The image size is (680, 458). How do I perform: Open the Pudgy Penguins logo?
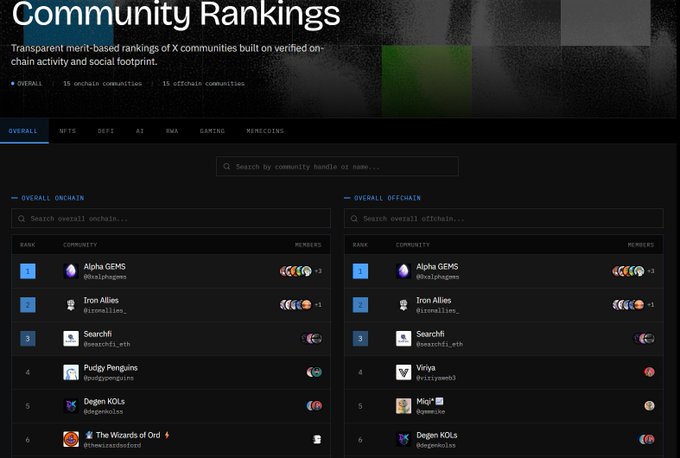(x=71, y=372)
